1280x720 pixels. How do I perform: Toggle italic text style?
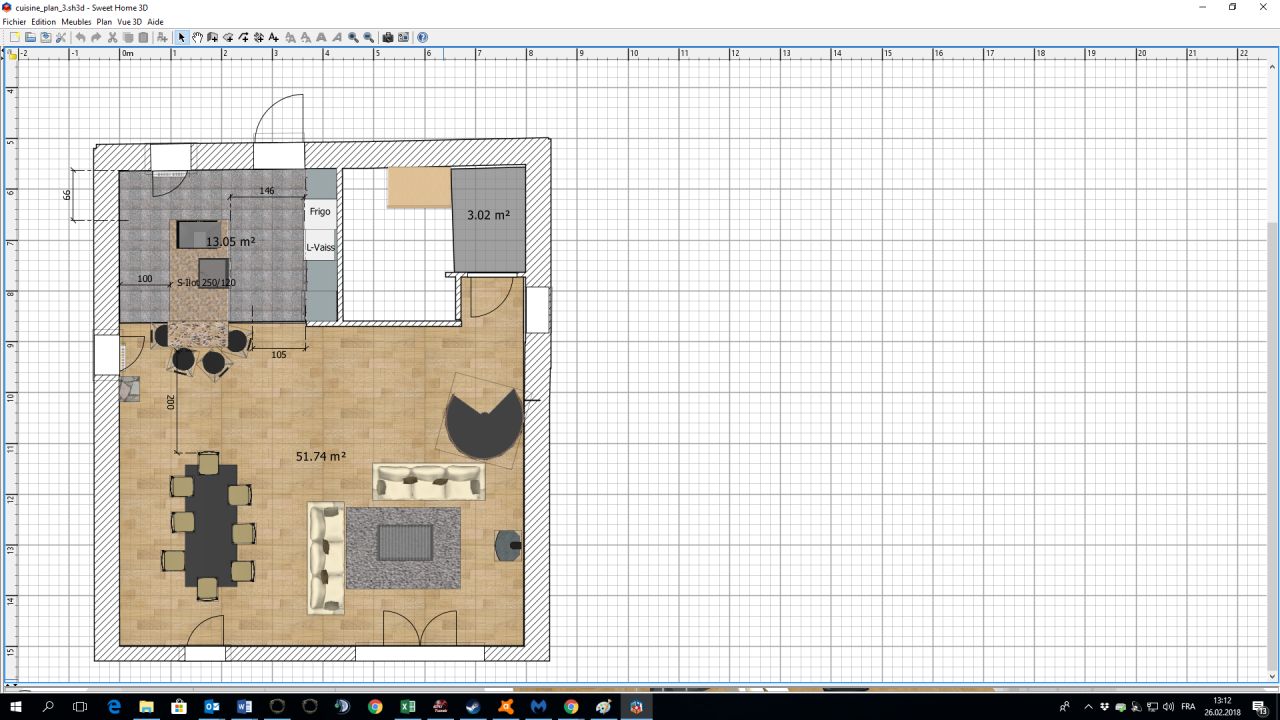click(x=337, y=37)
